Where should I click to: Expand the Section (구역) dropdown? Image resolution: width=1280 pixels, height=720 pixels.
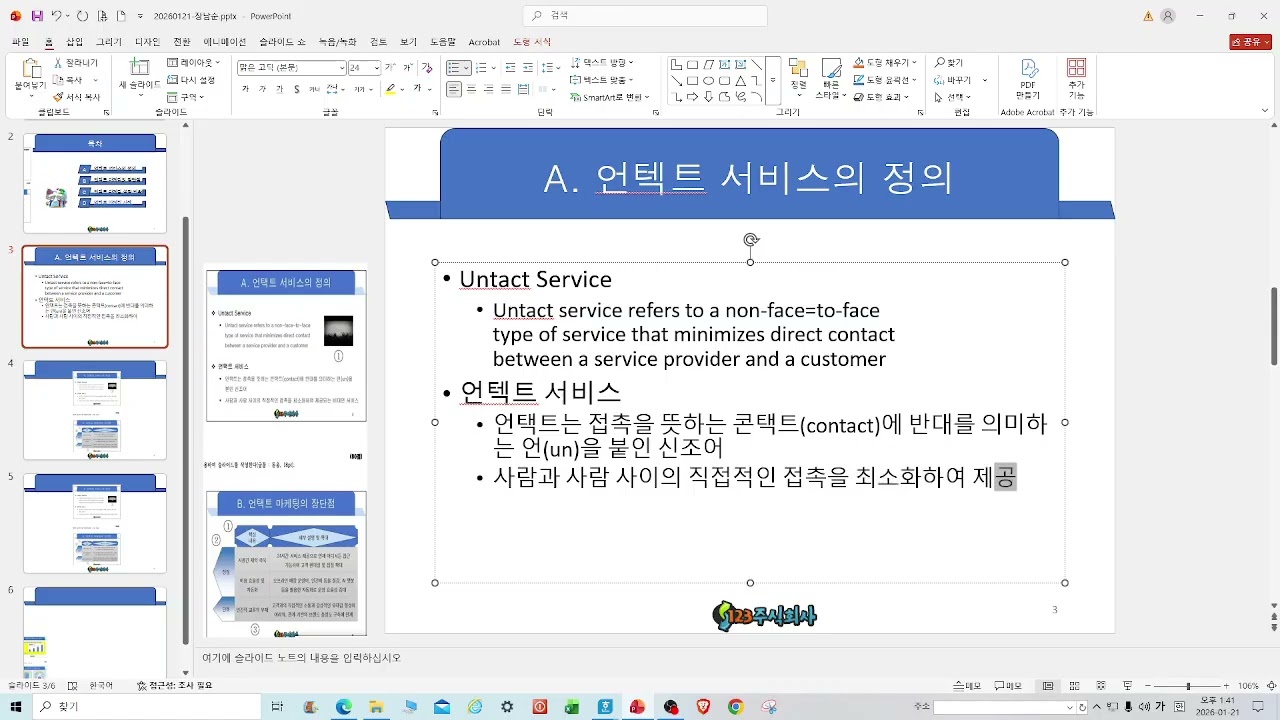(188, 97)
